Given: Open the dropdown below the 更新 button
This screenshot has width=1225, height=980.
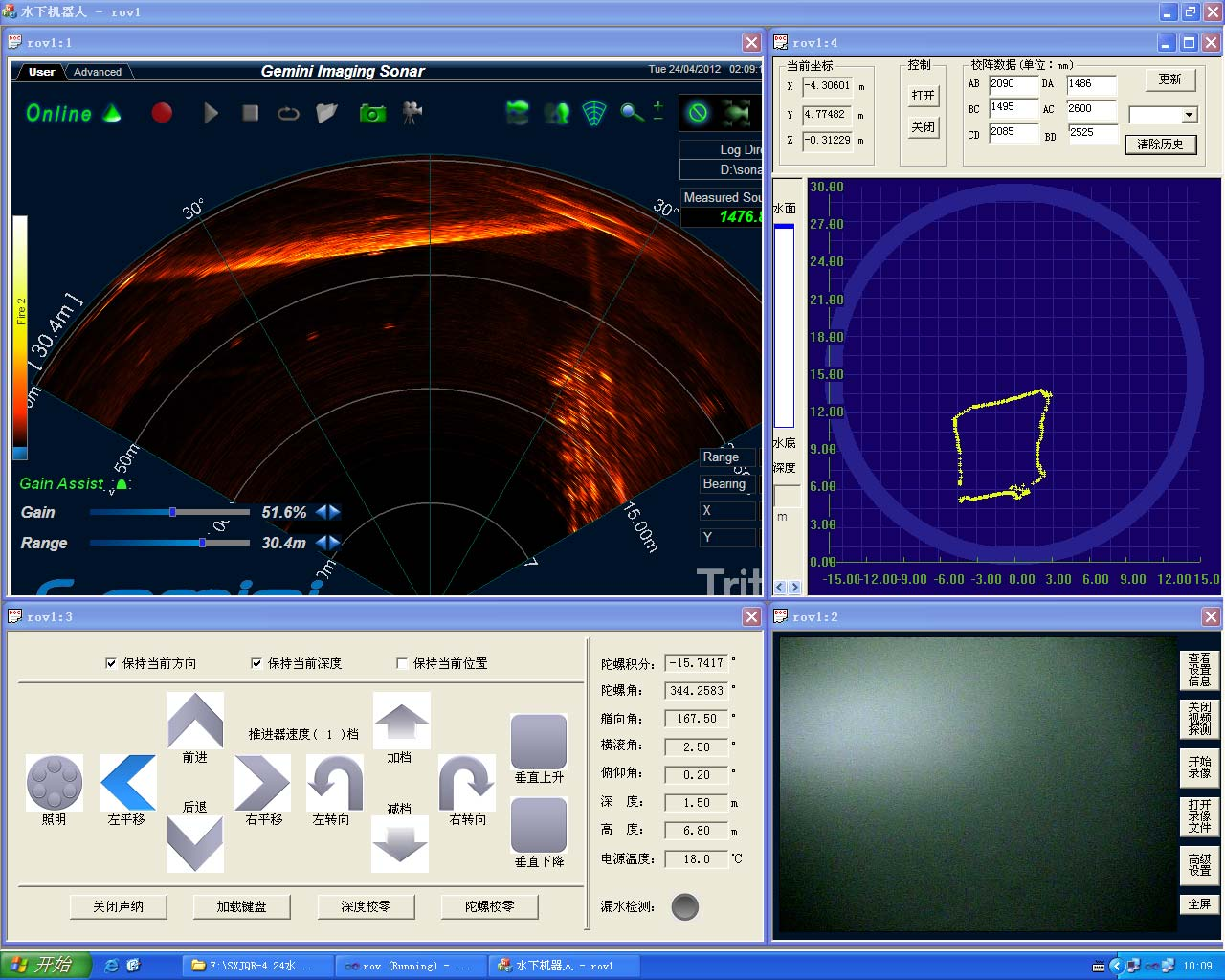Looking at the screenshot, I should pos(1190,115).
